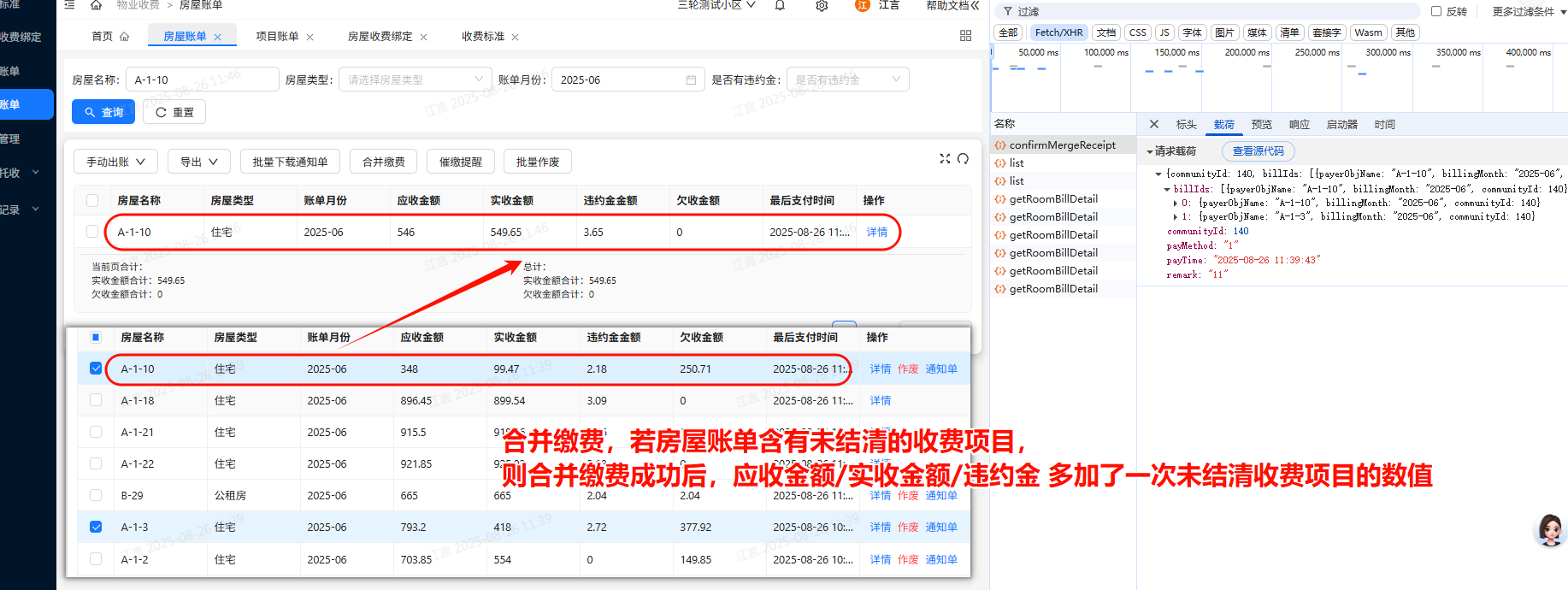Close the DevTools request detail panel
Screen dimensions: 1568x590
(x=1153, y=124)
